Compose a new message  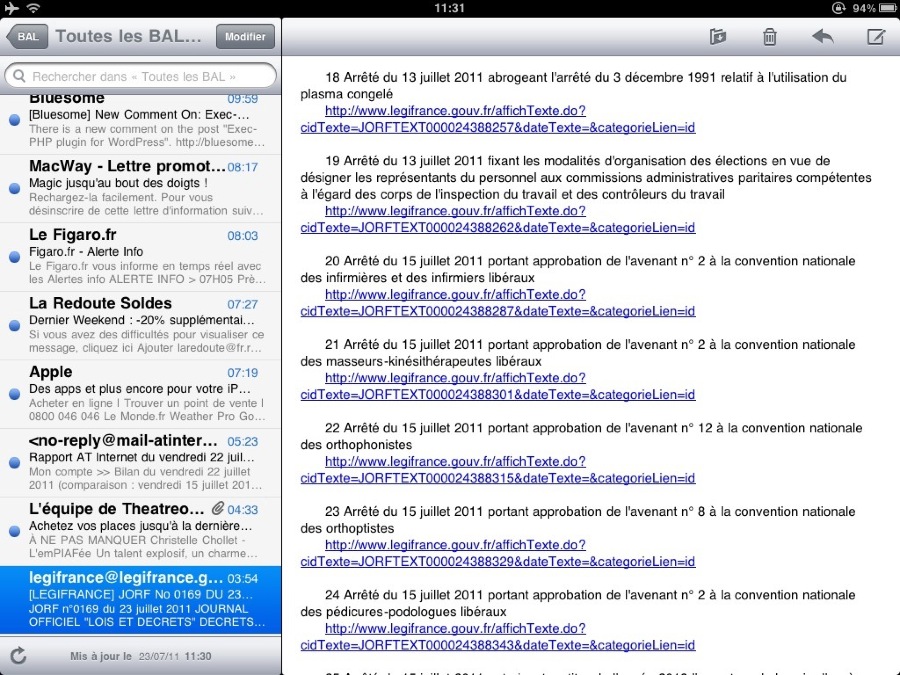click(876, 37)
